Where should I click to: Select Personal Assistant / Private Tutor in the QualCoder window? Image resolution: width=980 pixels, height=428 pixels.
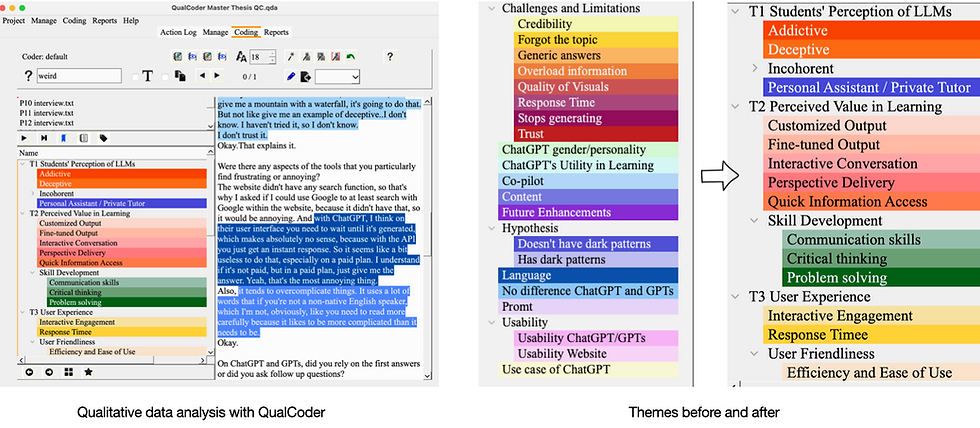click(121, 203)
